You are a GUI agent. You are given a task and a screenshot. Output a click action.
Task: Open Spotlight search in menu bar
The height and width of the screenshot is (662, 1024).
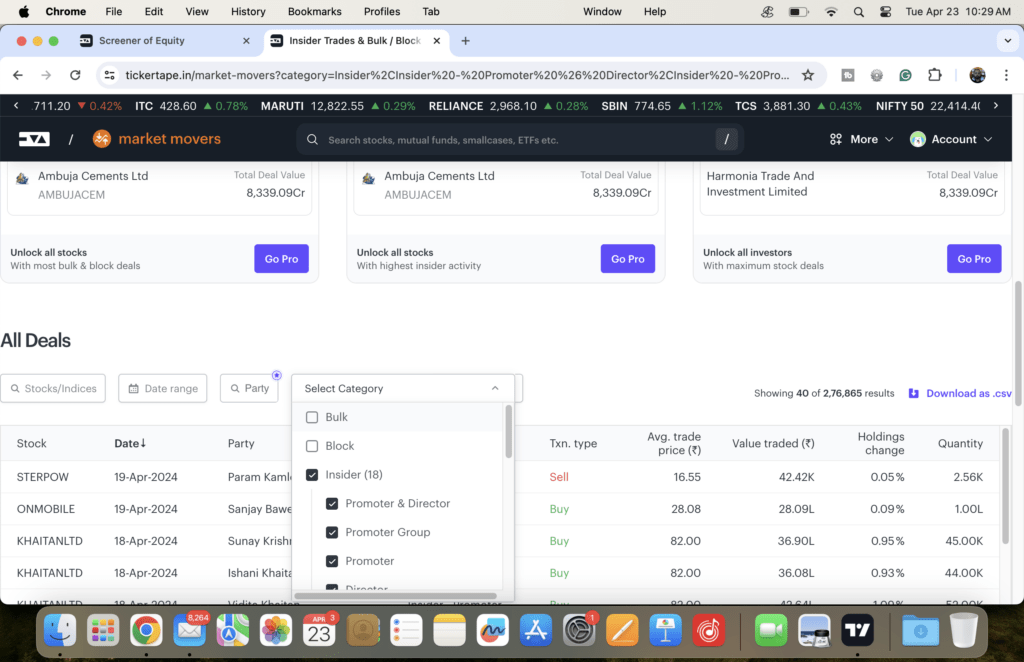coord(858,12)
